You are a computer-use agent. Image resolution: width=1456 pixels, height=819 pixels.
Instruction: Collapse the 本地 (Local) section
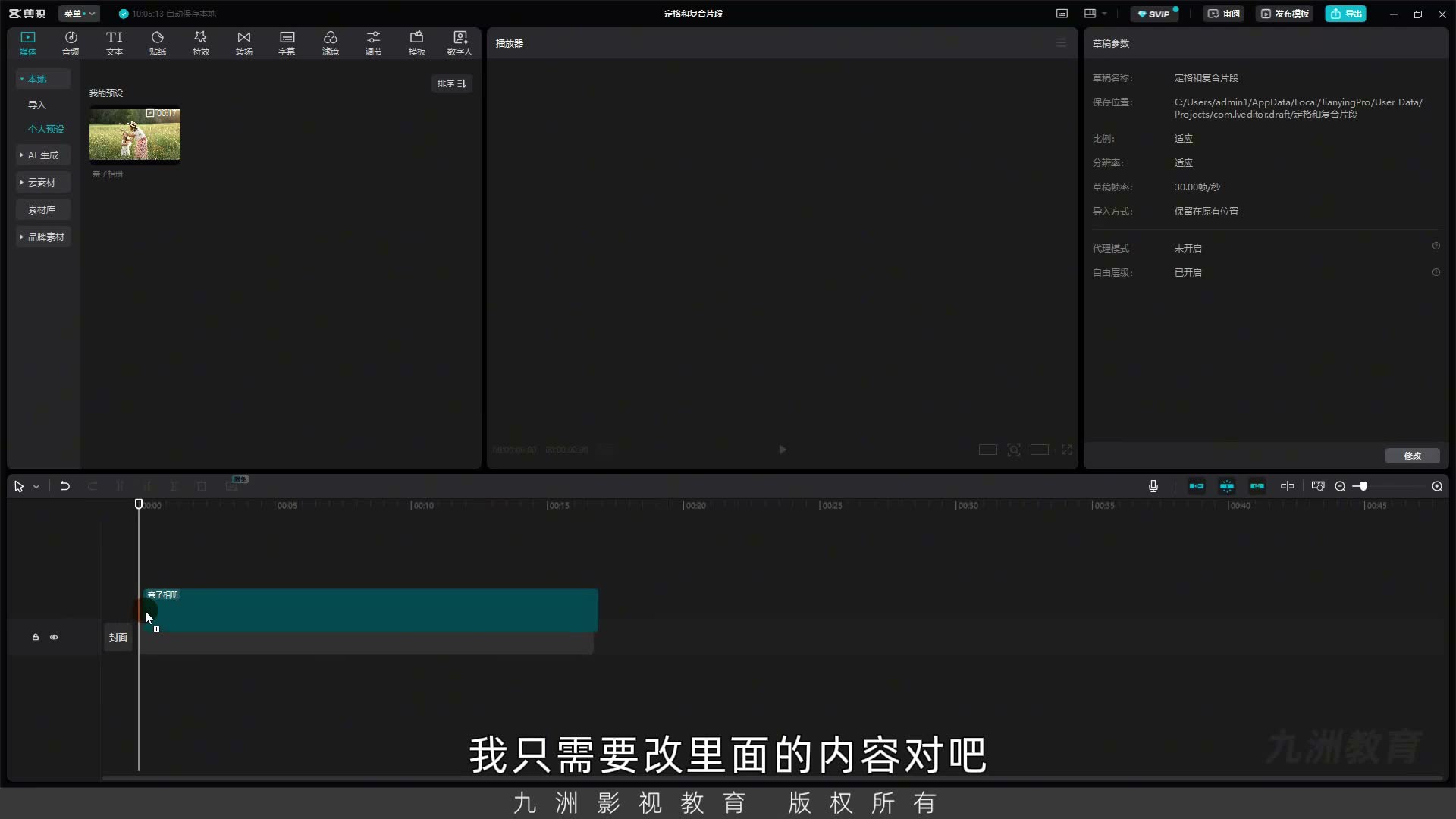43,79
